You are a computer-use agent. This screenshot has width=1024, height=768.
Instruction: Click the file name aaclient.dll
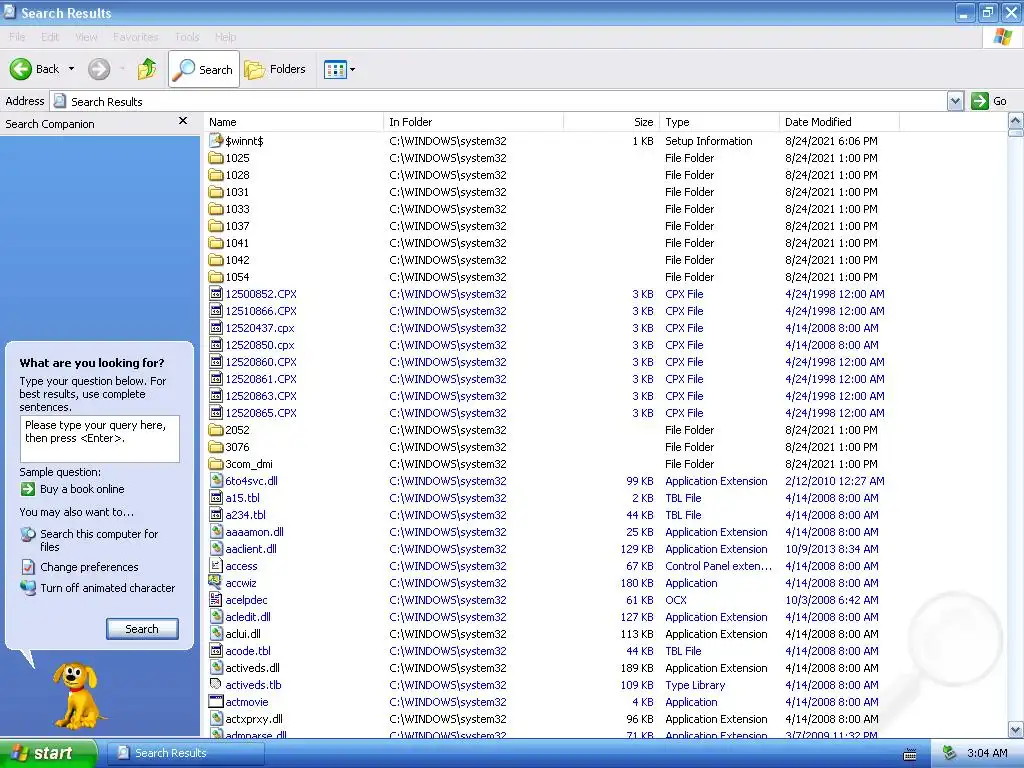(251, 549)
